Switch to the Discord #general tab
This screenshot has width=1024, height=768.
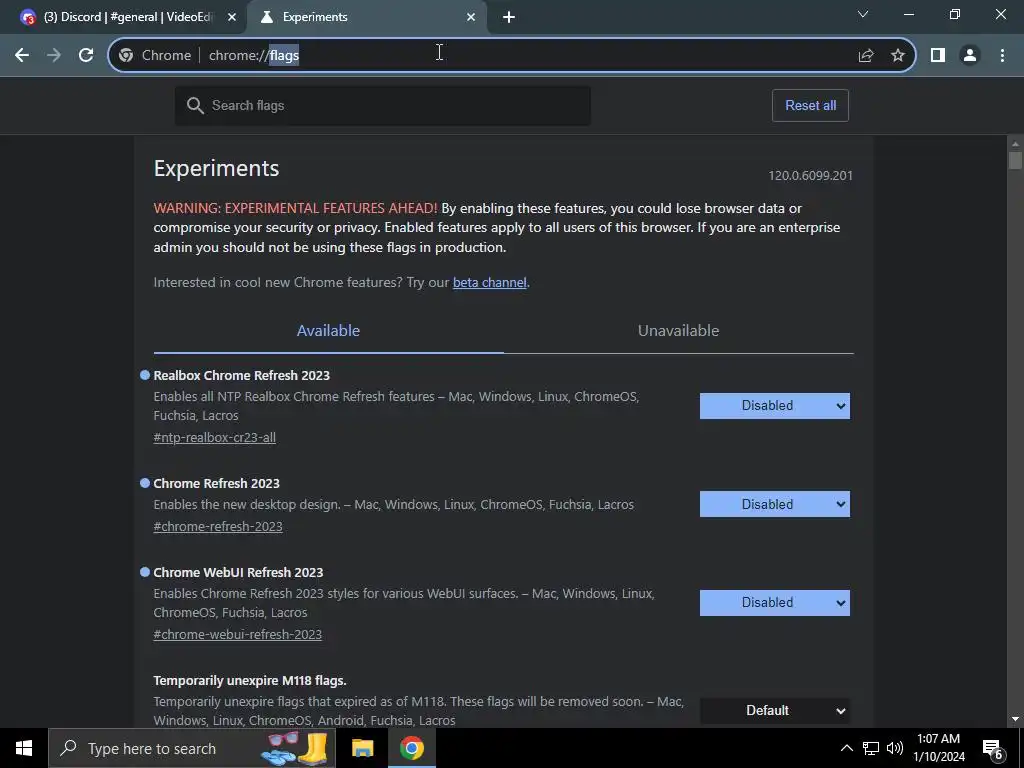coord(128,17)
